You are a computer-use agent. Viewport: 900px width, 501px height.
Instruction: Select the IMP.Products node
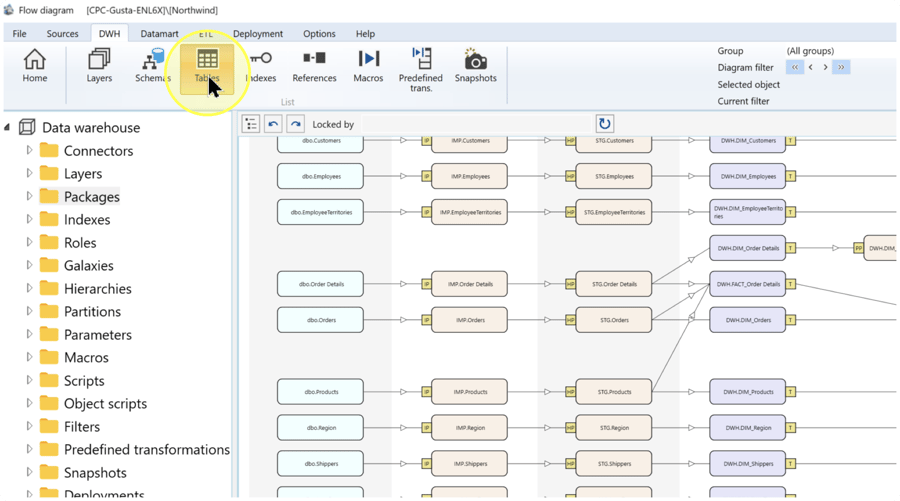[x=470, y=391]
